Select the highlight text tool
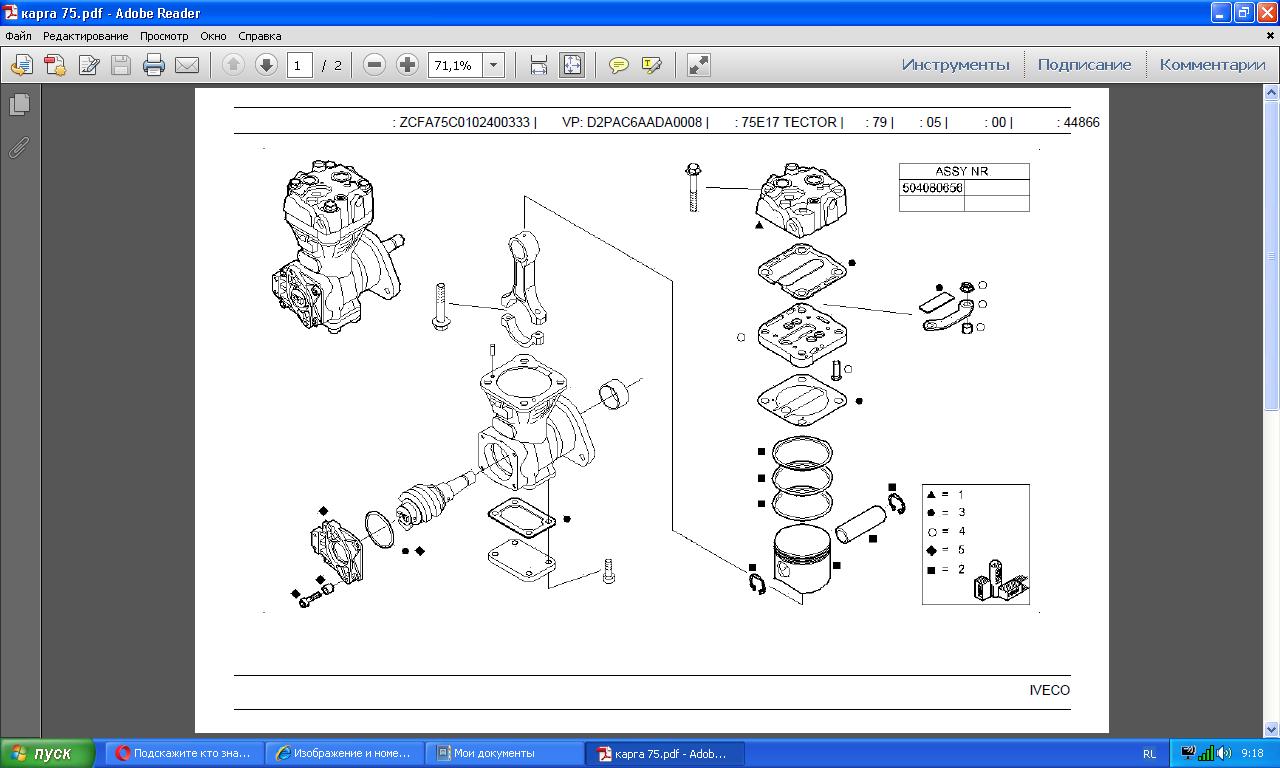This screenshot has width=1280, height=768. pos(651,65)
